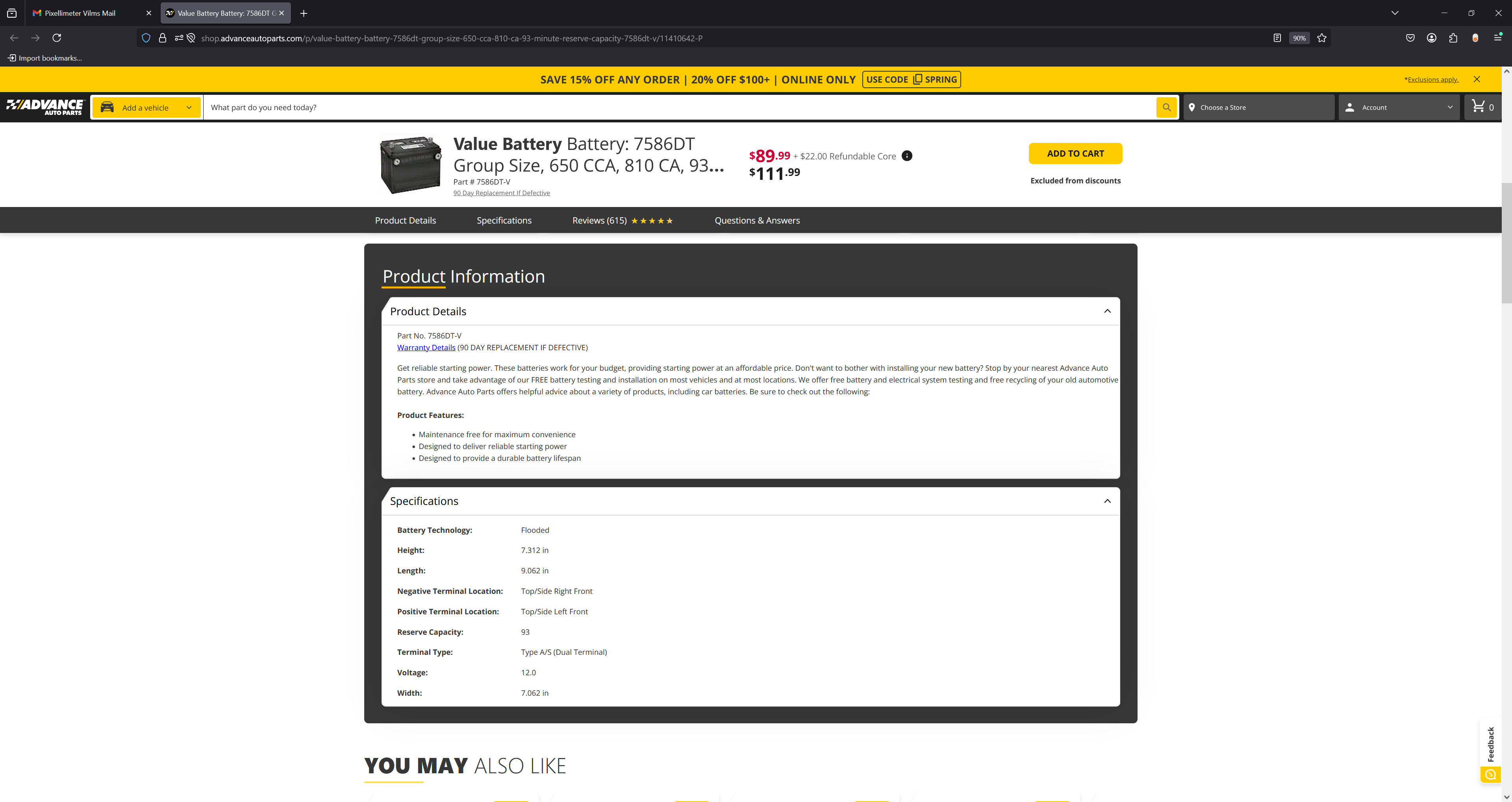Open Firefox account icon
Screen dimensions: 1512x802
tap(1432, 38)
